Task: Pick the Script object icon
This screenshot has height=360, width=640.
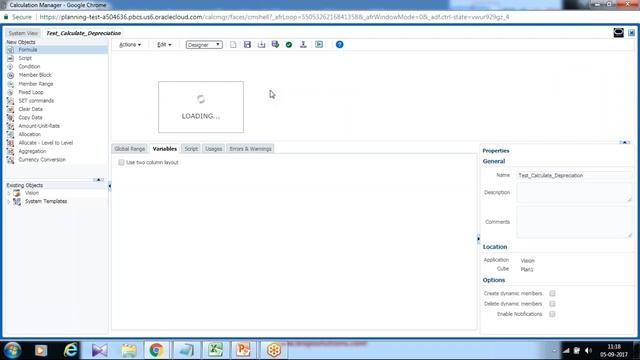Action: (x=11, y=58)
